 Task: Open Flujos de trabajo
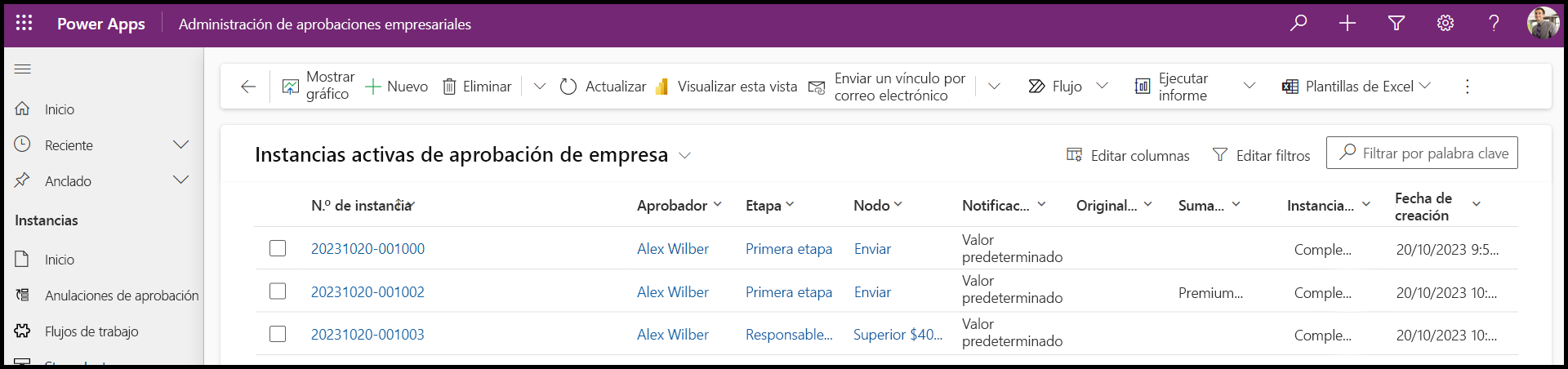coord(77,331)
